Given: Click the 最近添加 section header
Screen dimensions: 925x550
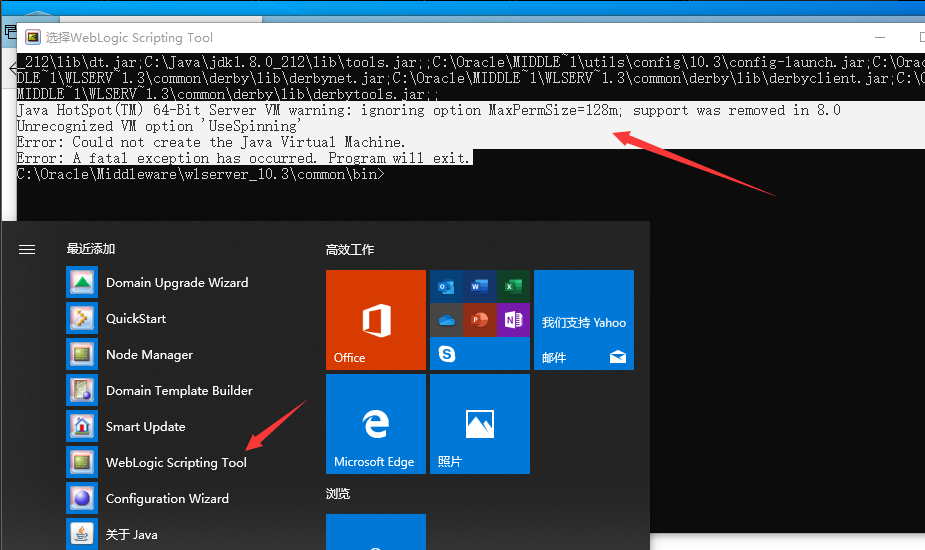Looking at the screenshot, I should tap(91, 248).
